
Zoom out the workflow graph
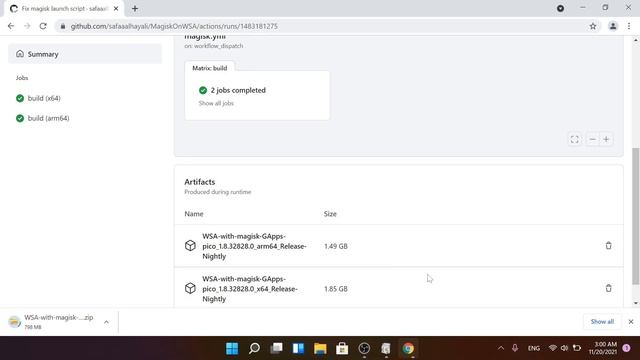(x=592, y=140)
